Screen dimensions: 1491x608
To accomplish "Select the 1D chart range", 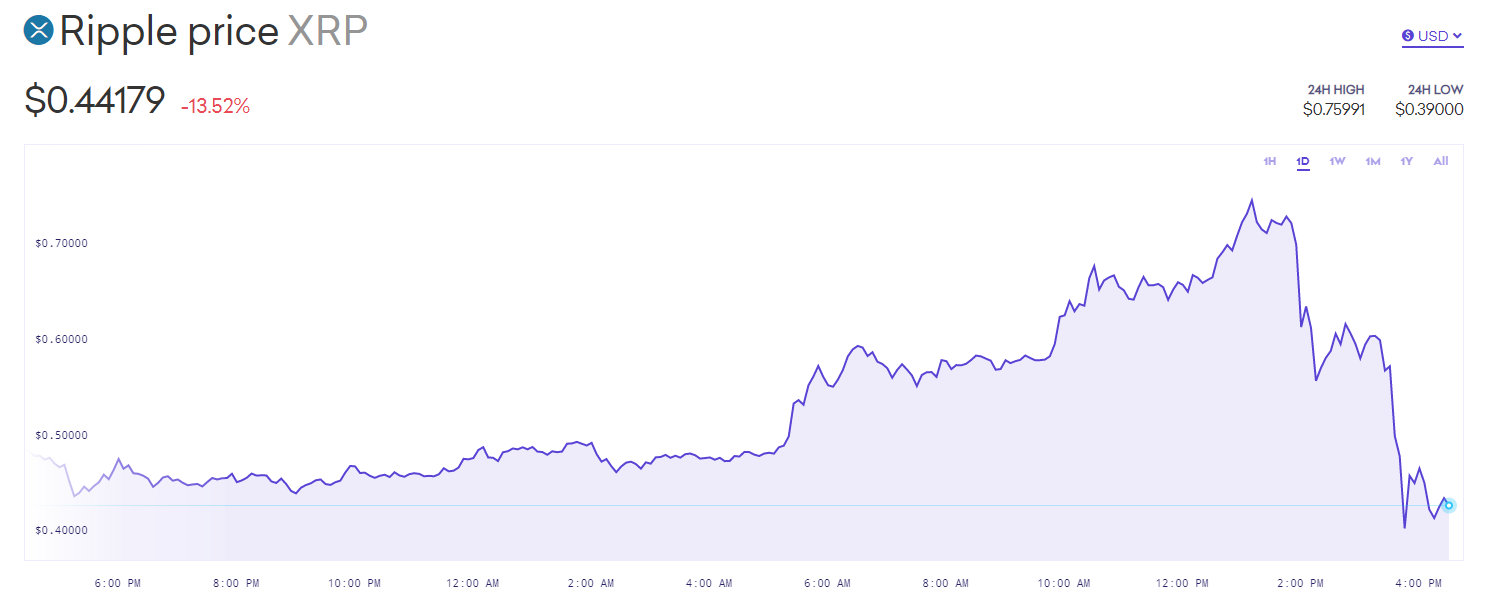I will [x=1303, y=161].
